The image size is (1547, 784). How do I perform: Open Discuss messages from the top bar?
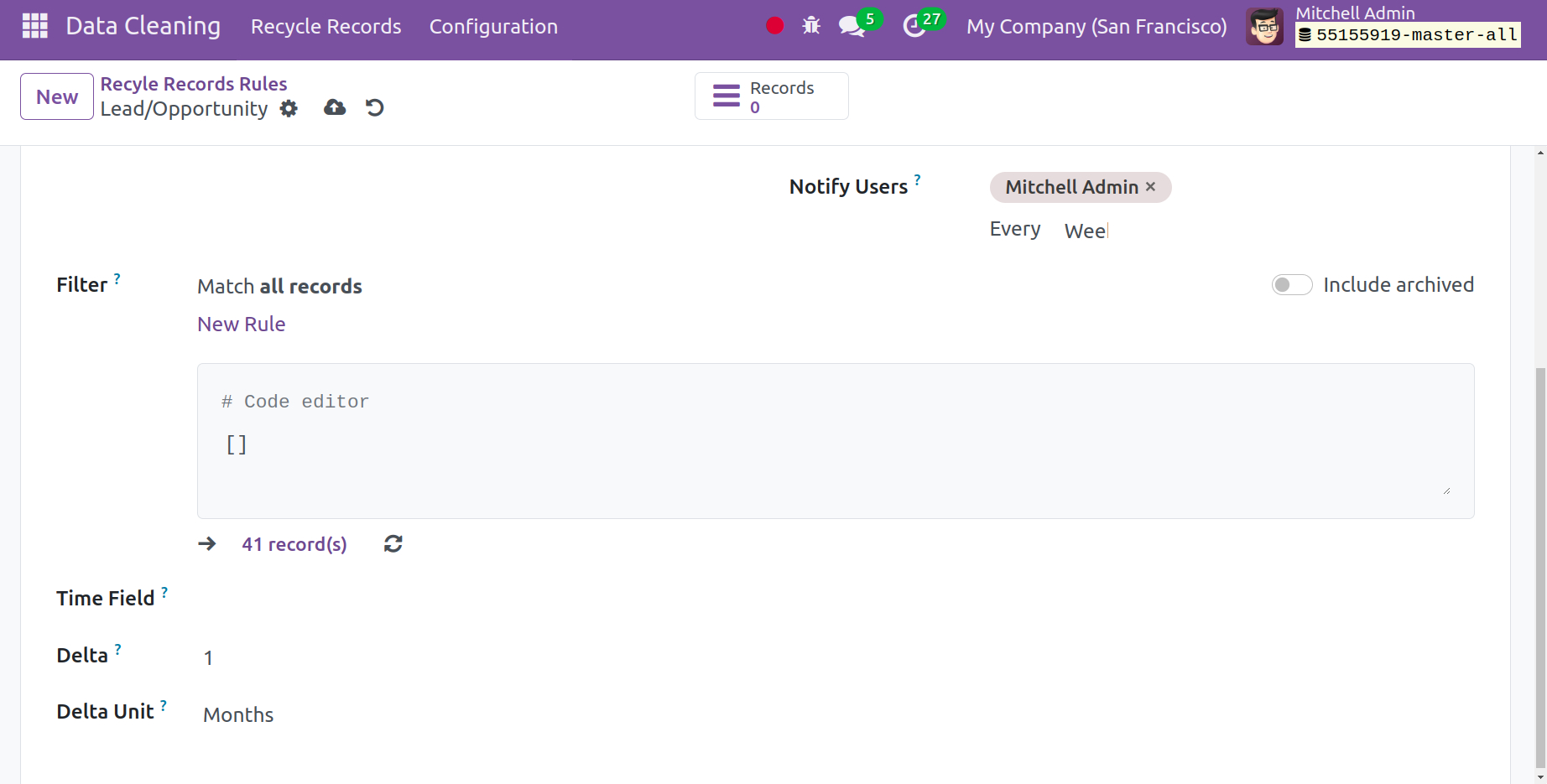(851, 25)
